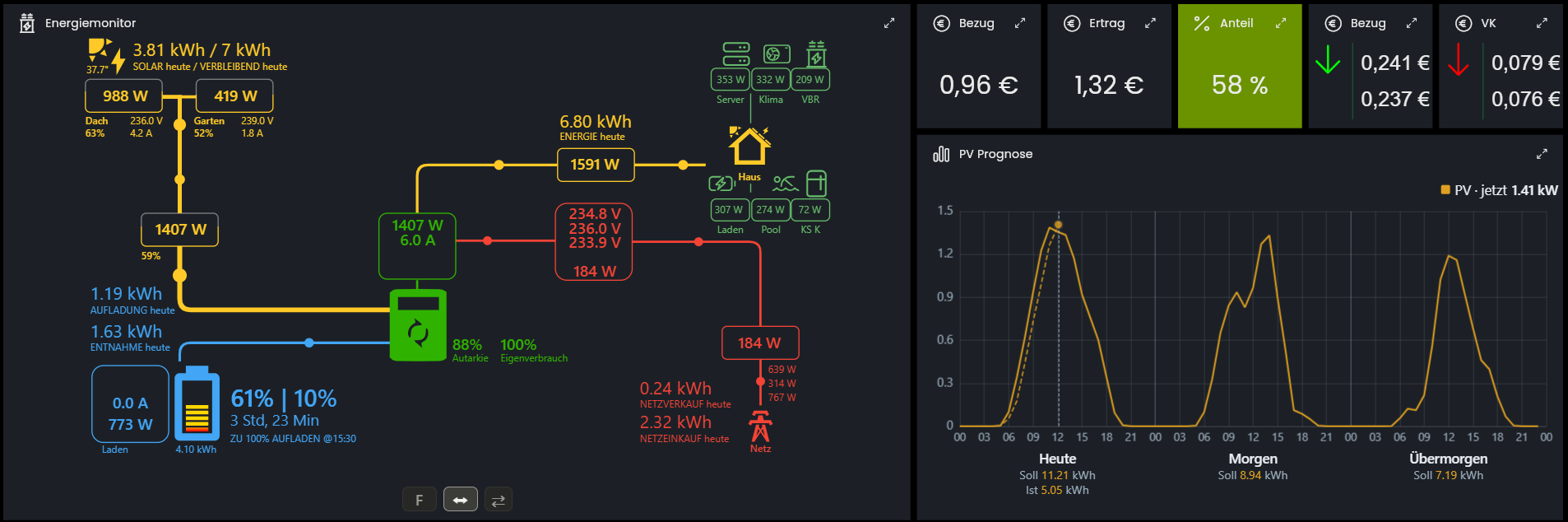The width and height of the screenshot is (1568, 522).
Task: Click the 209 W VBR value
Action: tap(810, 80)
